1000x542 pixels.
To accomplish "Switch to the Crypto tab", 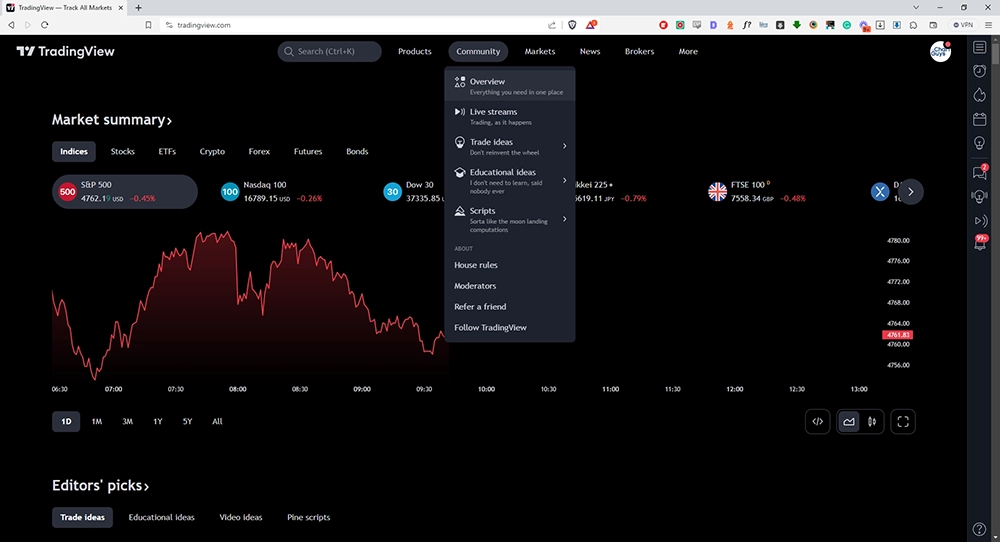I will 212,152.
